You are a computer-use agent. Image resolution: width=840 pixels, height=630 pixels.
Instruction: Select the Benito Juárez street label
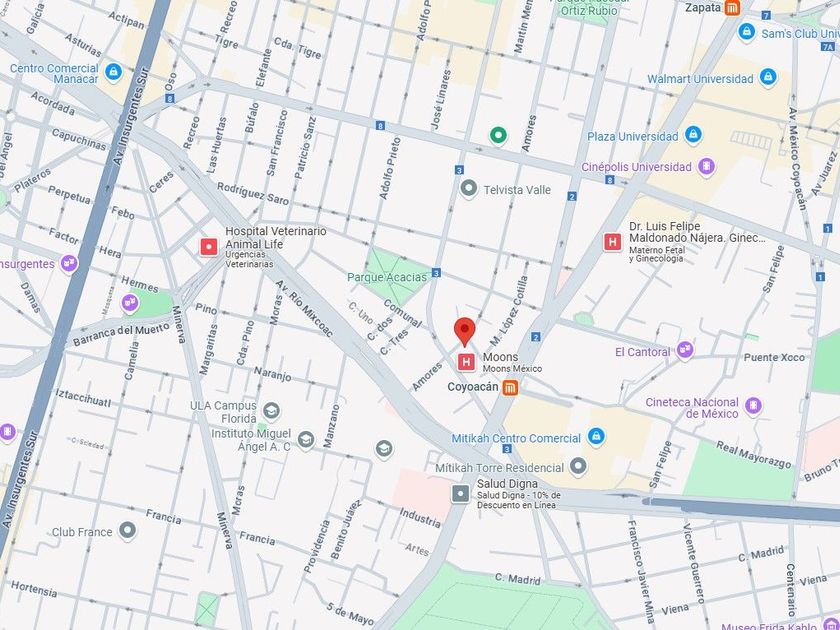click(346, 530)
